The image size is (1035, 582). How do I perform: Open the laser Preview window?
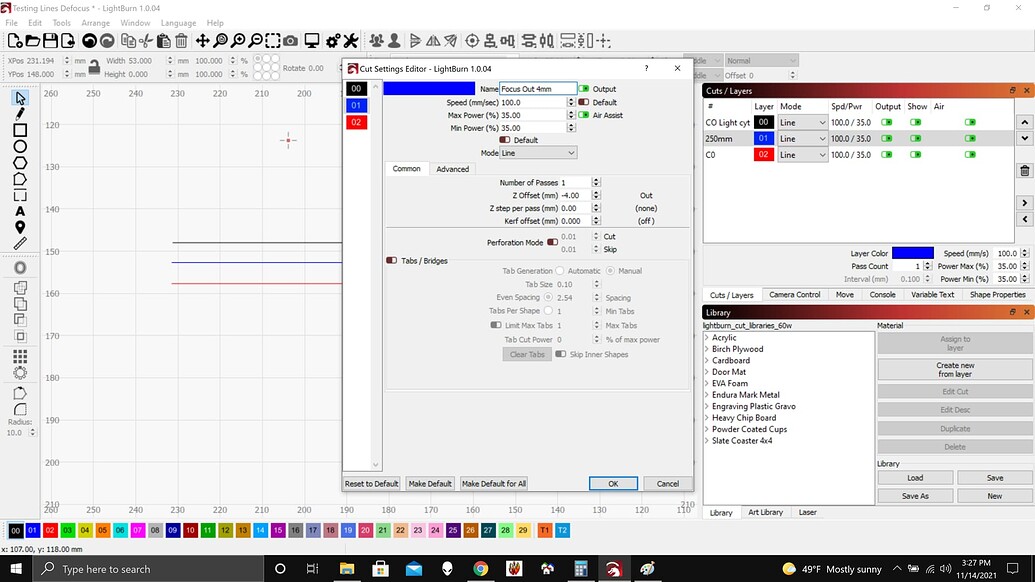pyautogui.click(x=313, y=41)
